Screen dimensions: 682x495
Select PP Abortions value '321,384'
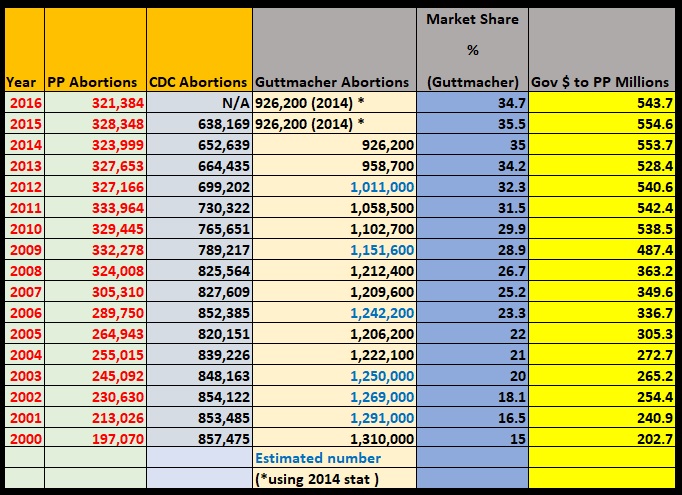[117, 103]
